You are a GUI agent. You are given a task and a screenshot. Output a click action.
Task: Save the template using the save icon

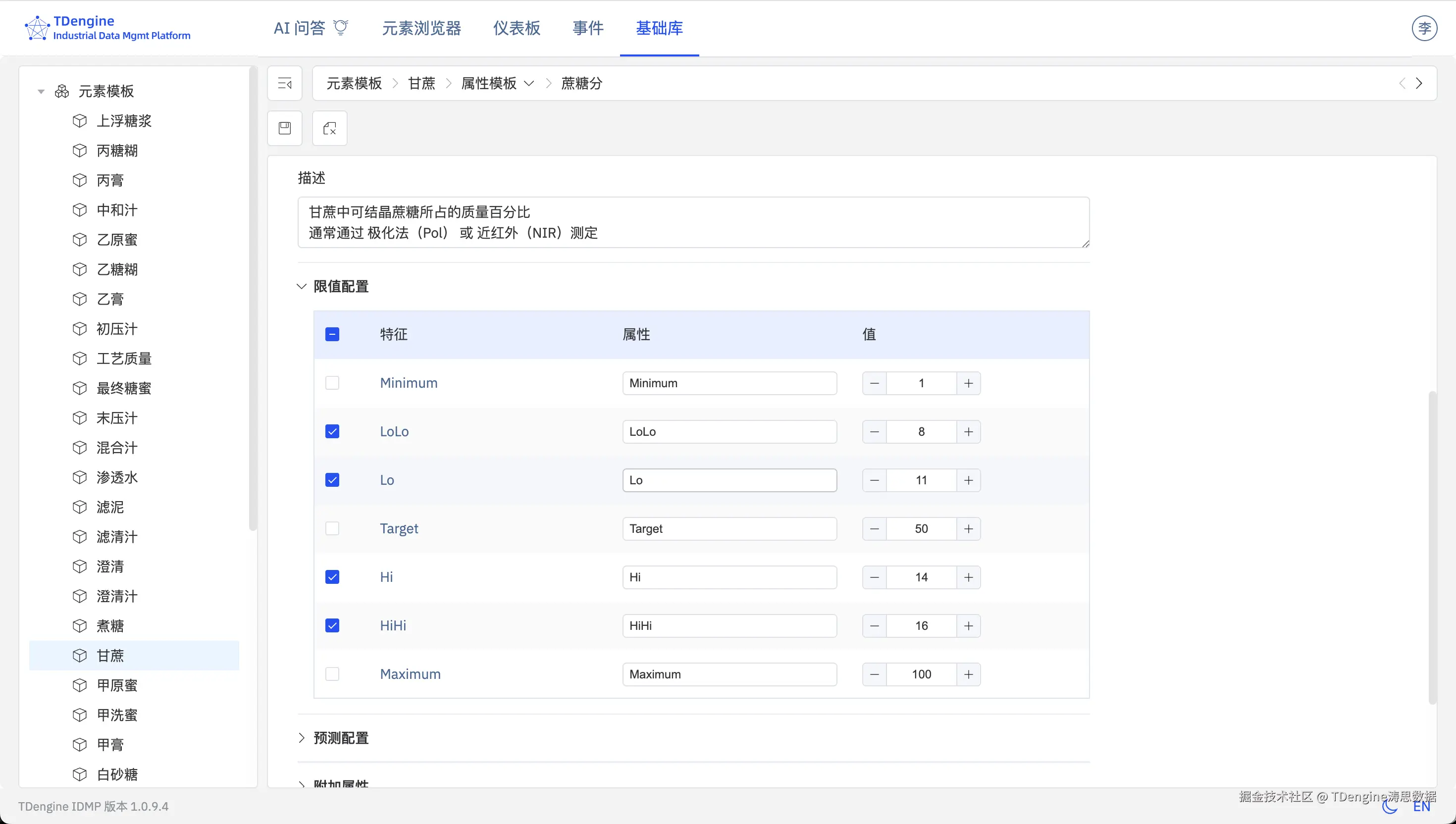pos(285,128)
